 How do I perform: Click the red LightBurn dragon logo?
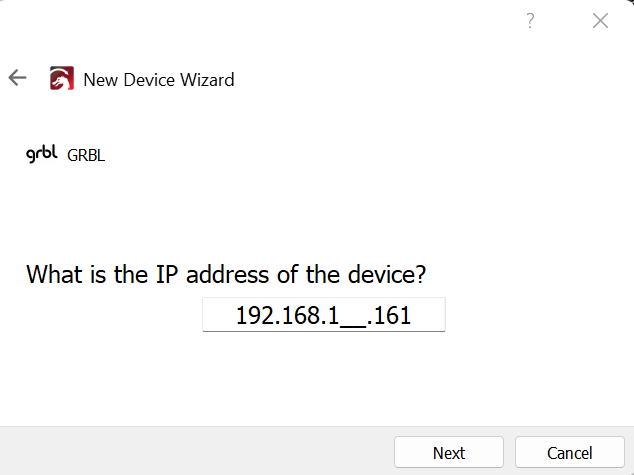click(62, 79)
